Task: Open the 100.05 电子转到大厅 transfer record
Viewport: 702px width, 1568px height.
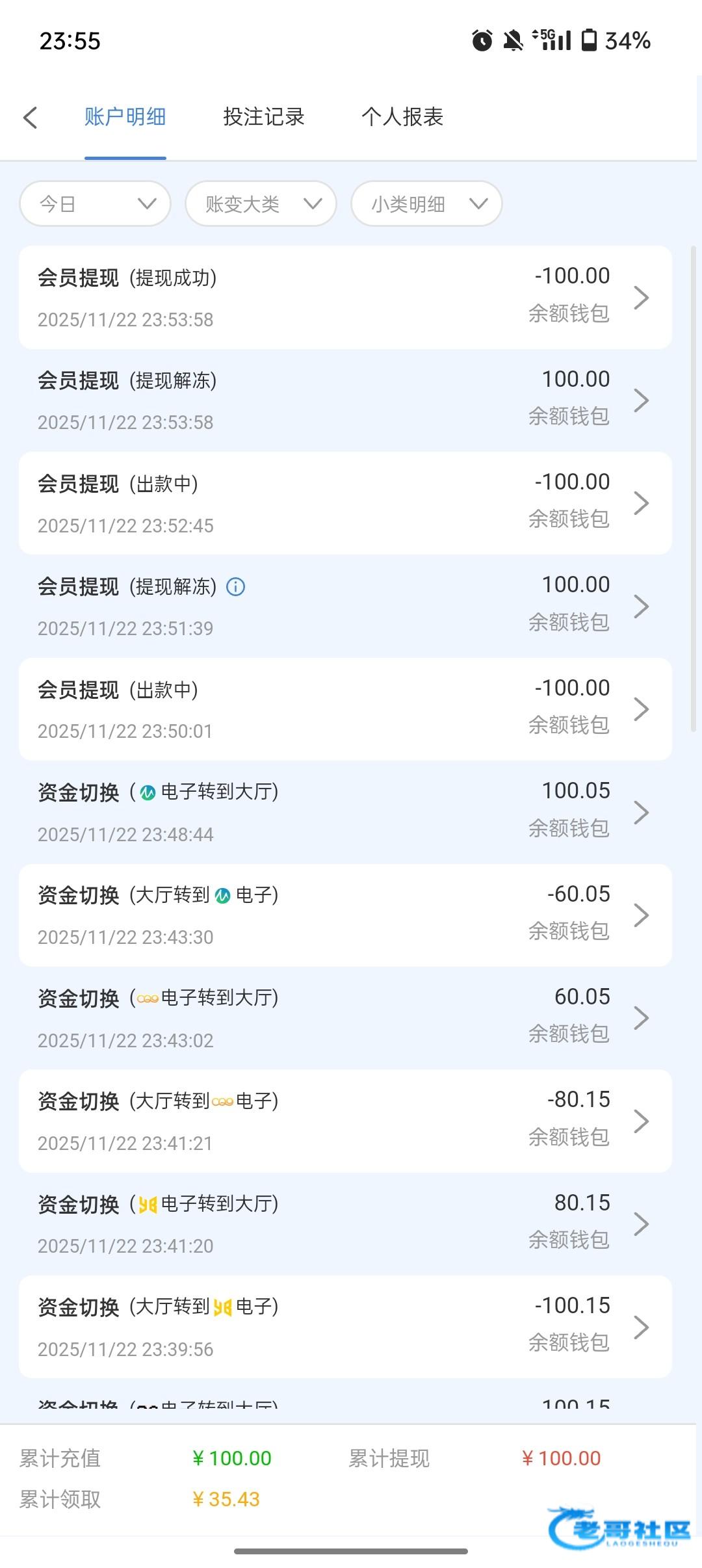Action: (x=344, y=812)
